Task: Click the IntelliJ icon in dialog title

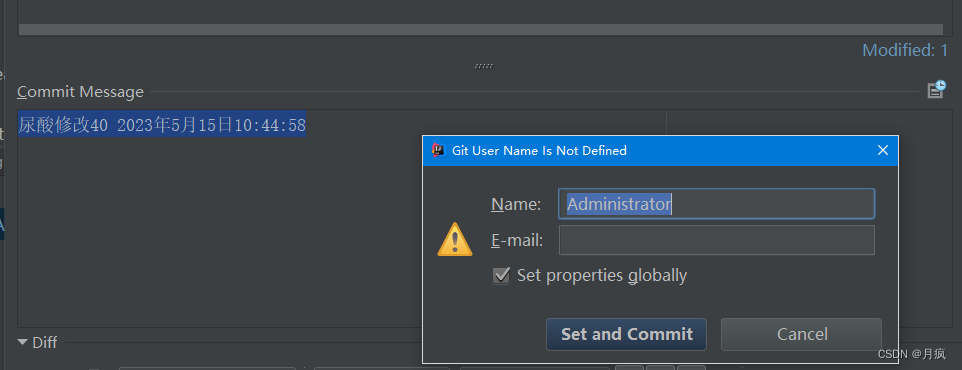Action: (438, 150)
